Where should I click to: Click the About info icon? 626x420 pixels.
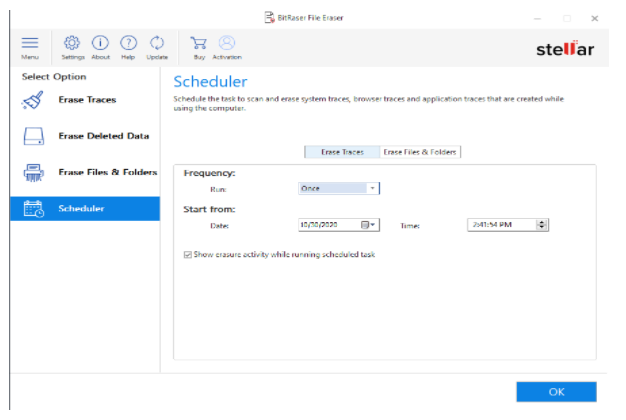100,43
